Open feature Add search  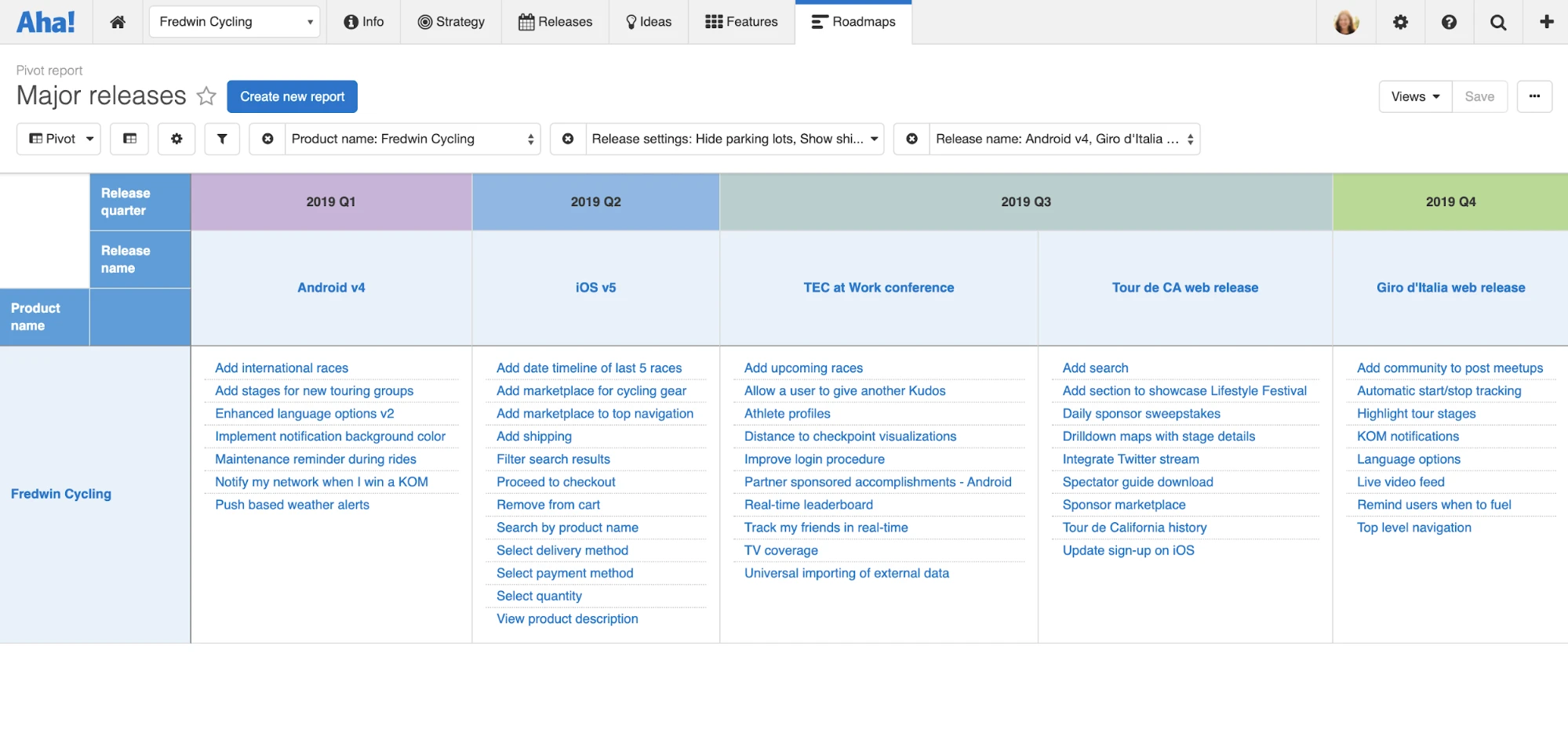(1095, 368)
